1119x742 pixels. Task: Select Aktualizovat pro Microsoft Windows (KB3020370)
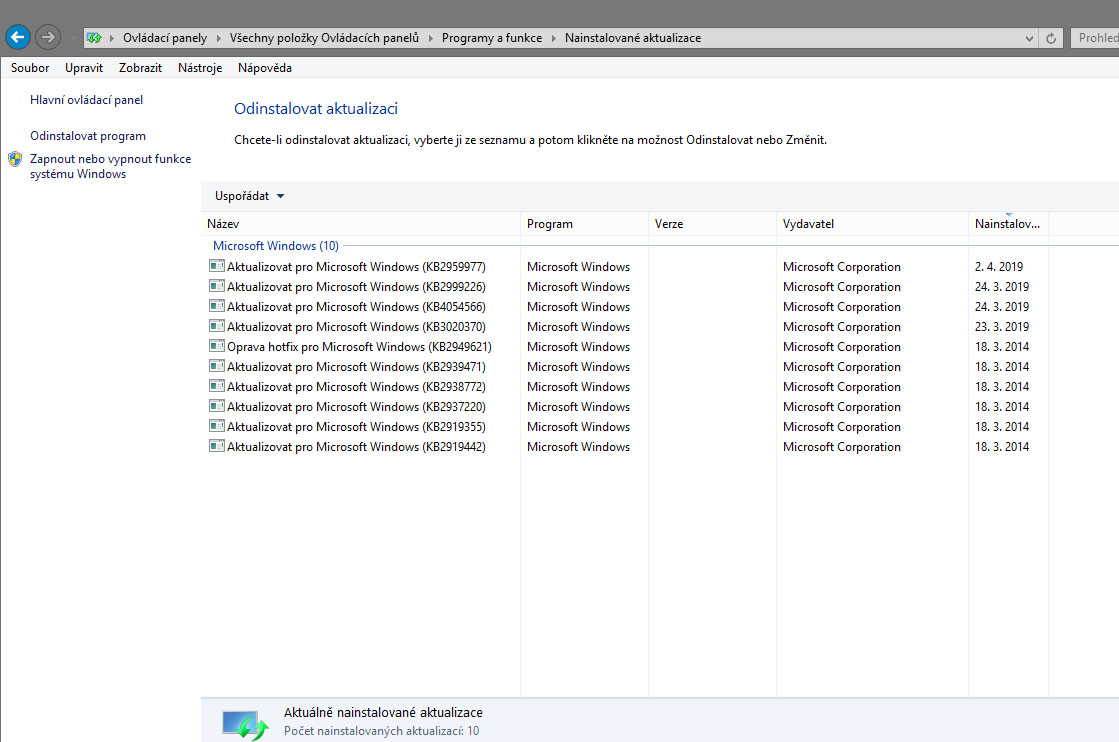tap(356, 326)
